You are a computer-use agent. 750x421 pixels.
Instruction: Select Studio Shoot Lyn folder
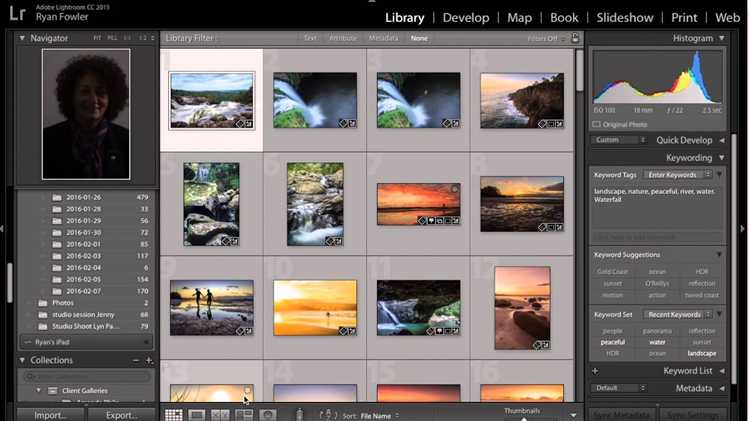(86, 326)
